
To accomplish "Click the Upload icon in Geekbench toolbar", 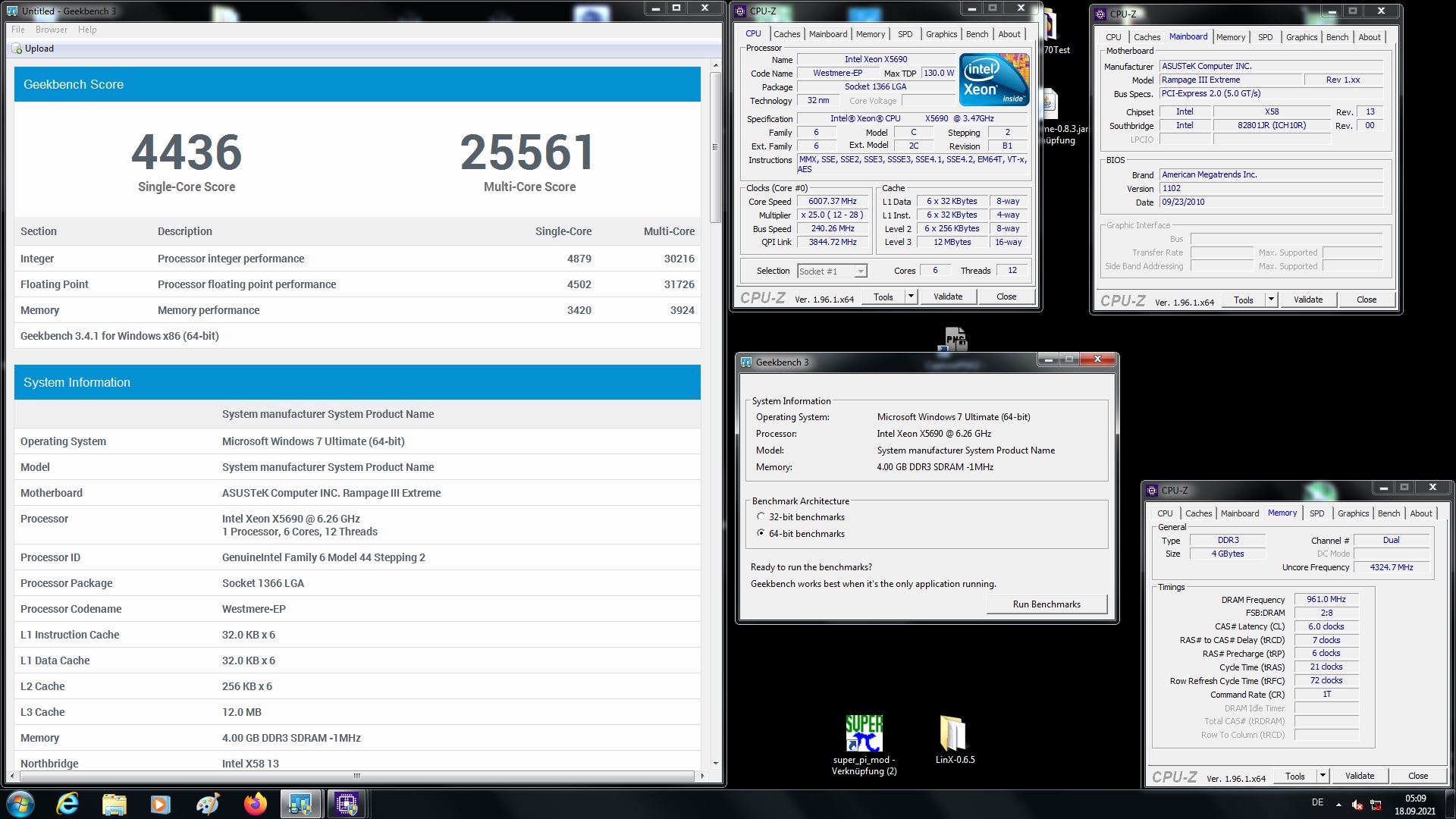I will coord(17,49).
